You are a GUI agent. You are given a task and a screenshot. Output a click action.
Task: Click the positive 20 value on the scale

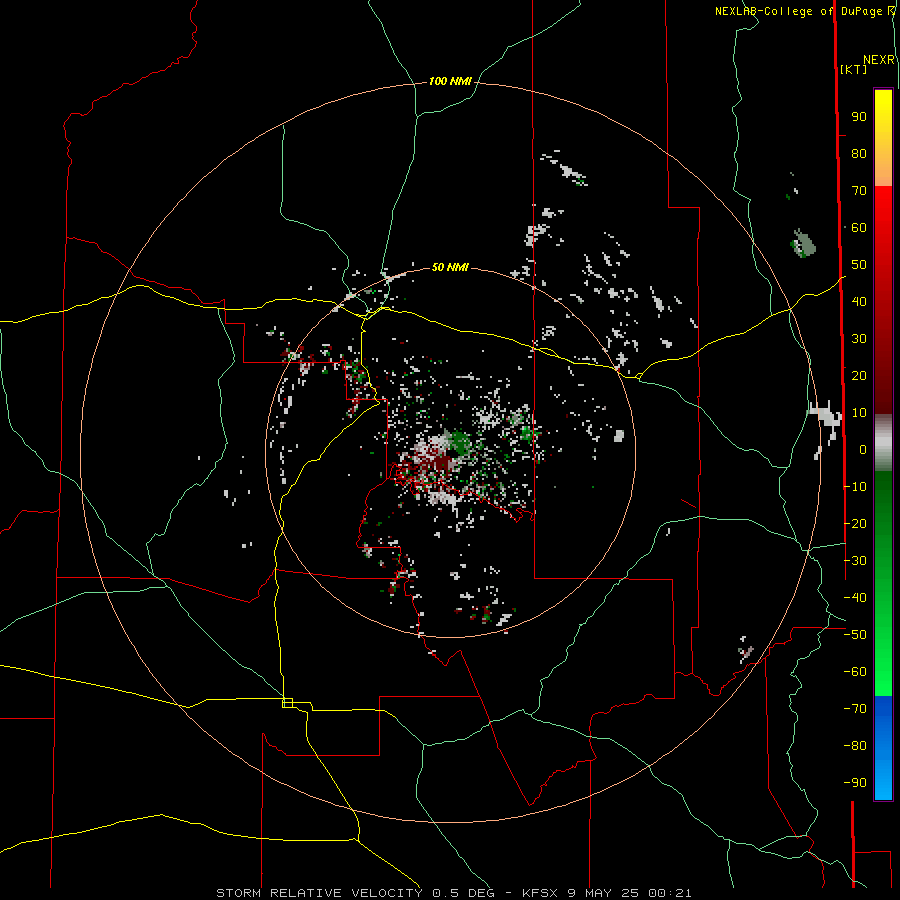(x=859, y=376)
